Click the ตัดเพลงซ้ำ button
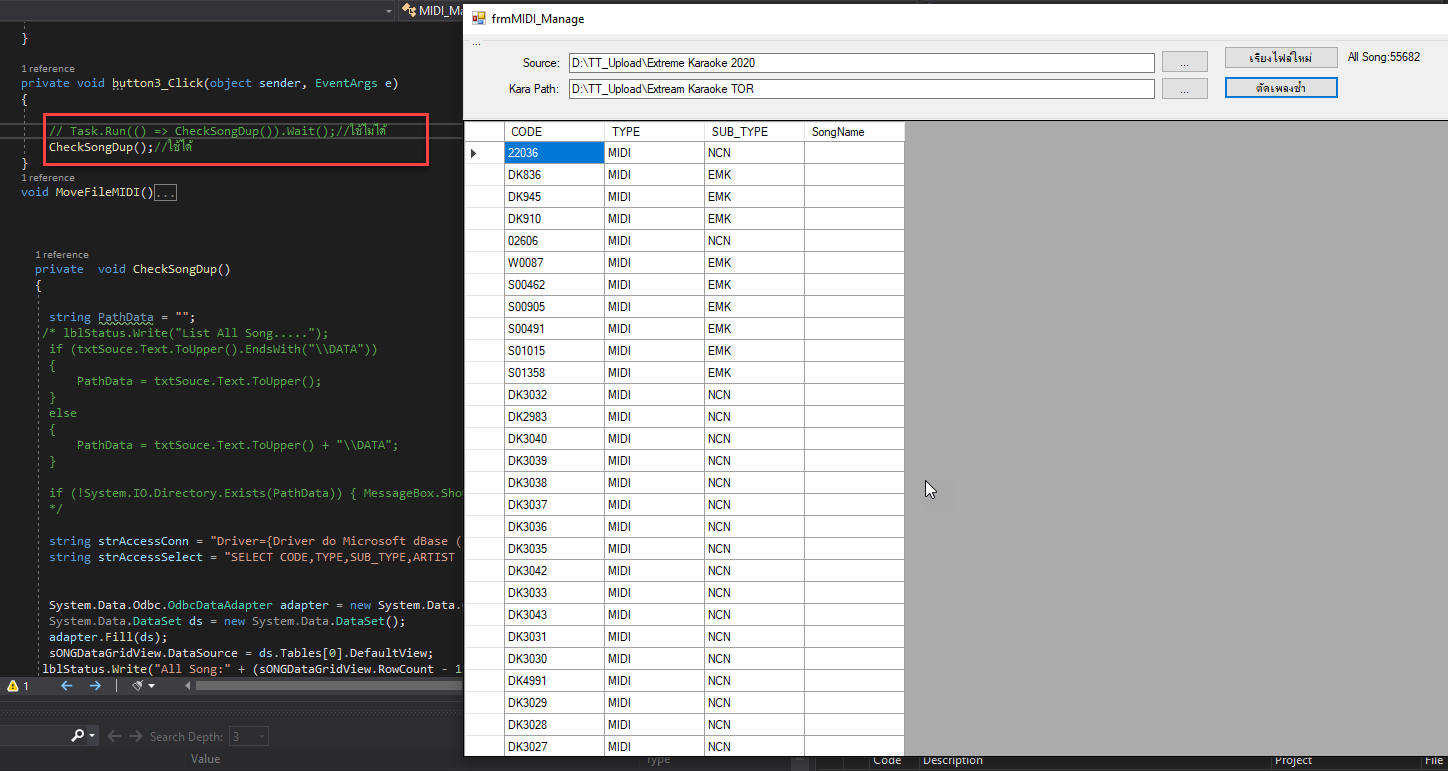The width and height of the screenshot is (1448, 771). tap(1280, 88)
